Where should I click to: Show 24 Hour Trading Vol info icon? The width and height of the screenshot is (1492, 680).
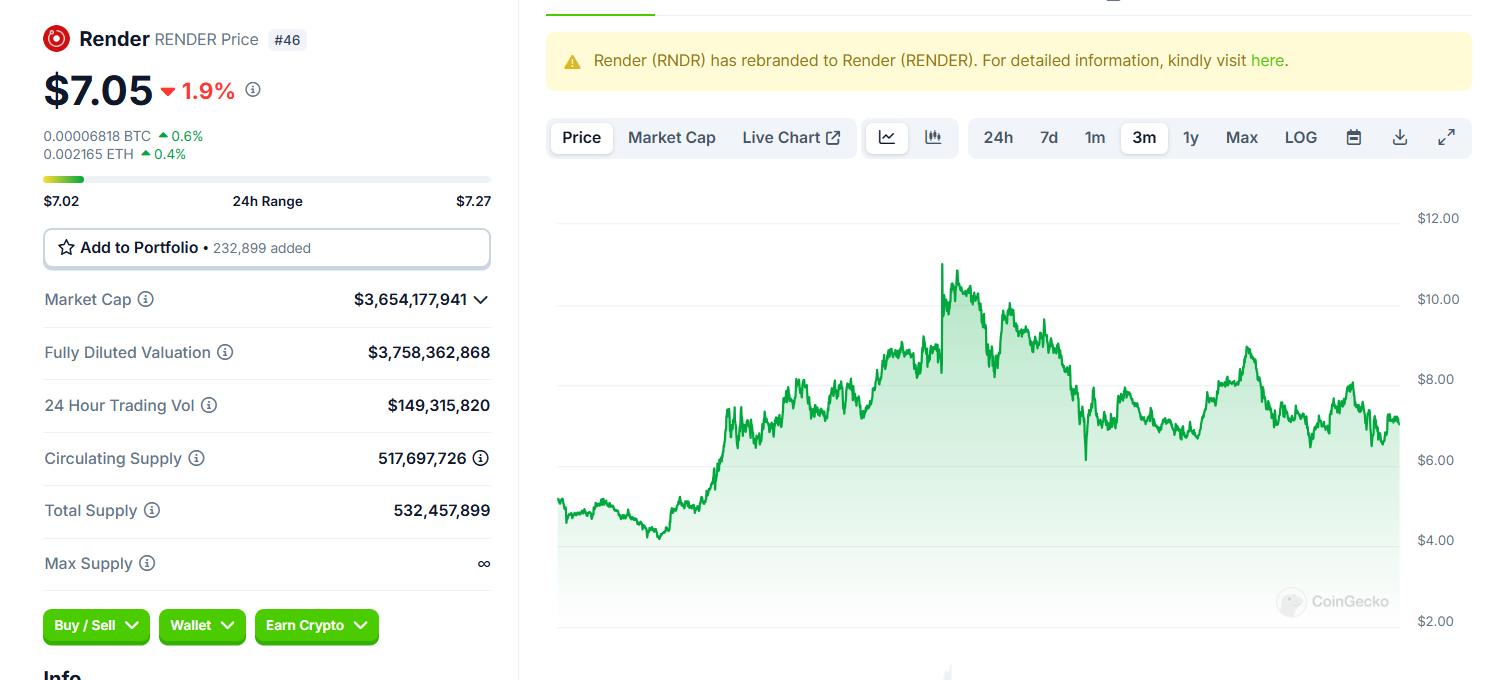pos(209,405)
